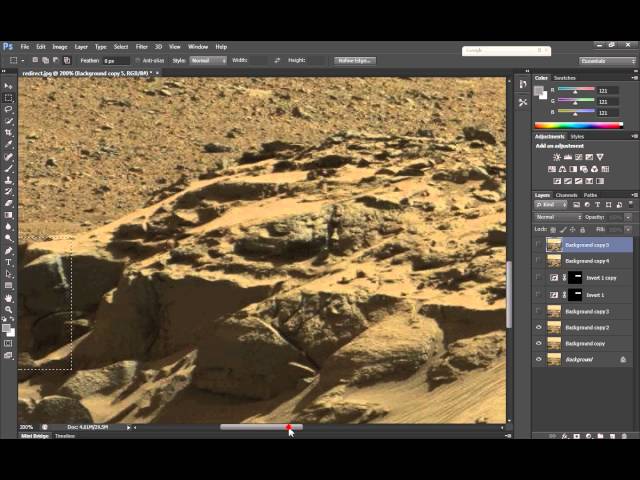Viewport: 640px width, 480px height.
Task: Add a Vibrance adjustment
Action: (x=600, y=157)
